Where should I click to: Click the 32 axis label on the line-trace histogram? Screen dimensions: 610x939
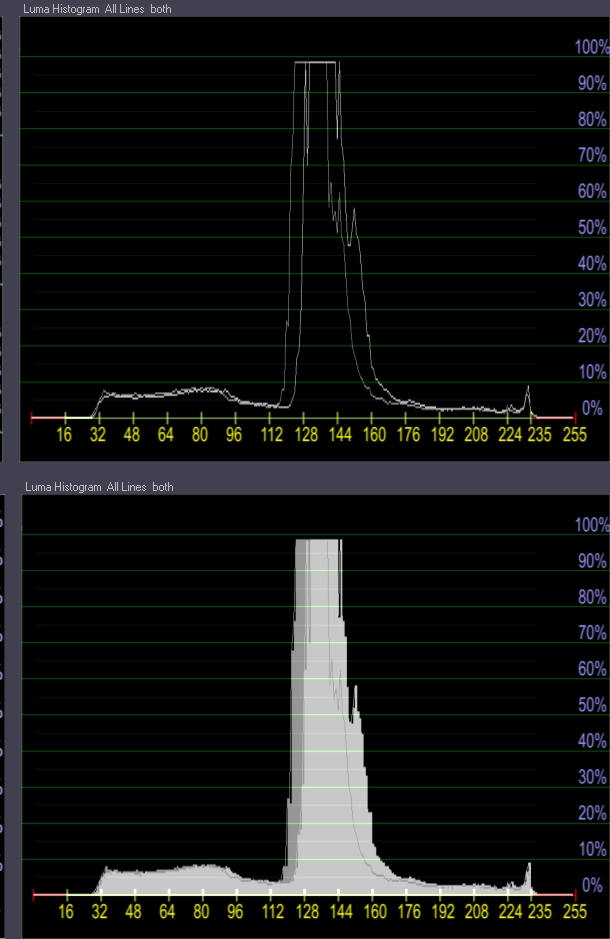coord(98,434)
